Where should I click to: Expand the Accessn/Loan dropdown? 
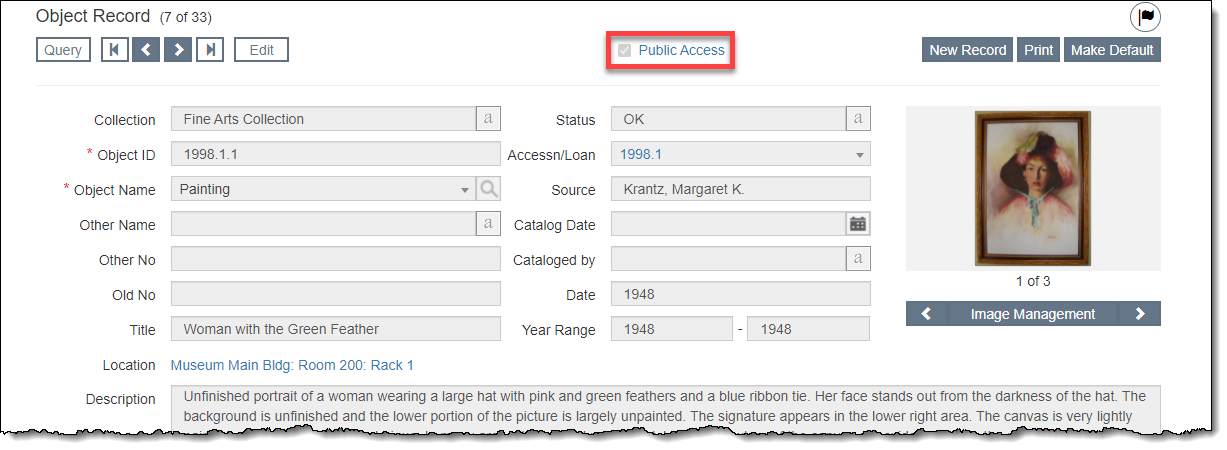pyautogui.click(x=859, y=155)
